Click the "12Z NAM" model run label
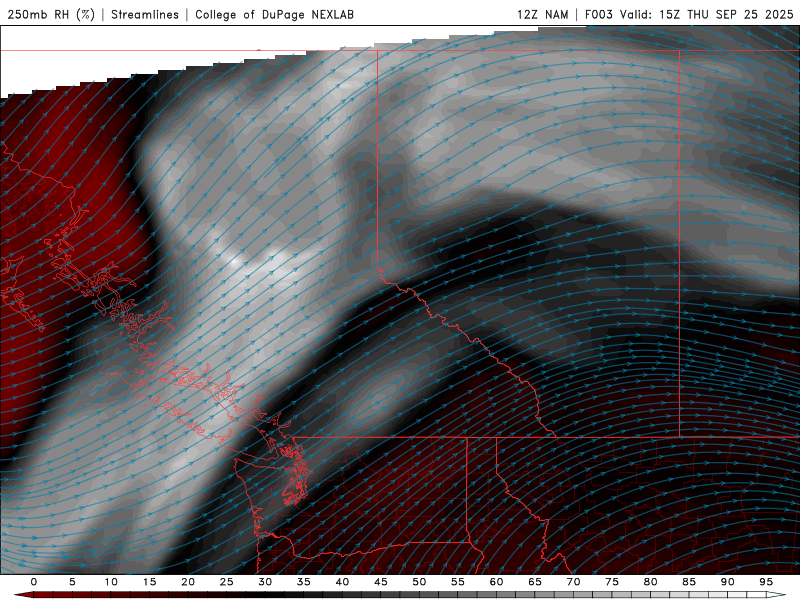 (x=542, y=14)
